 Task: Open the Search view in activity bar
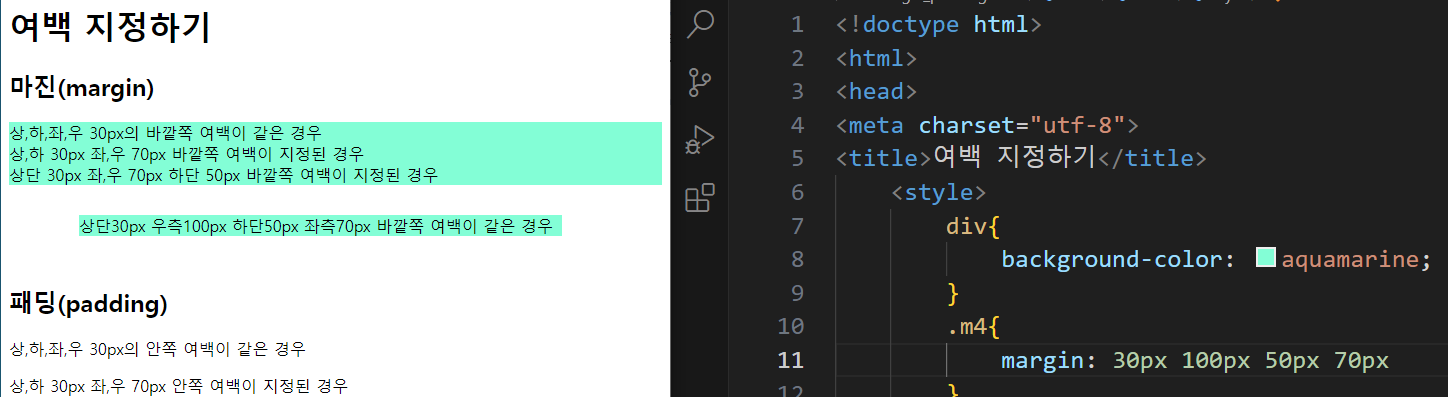click(x=700, y=24)
